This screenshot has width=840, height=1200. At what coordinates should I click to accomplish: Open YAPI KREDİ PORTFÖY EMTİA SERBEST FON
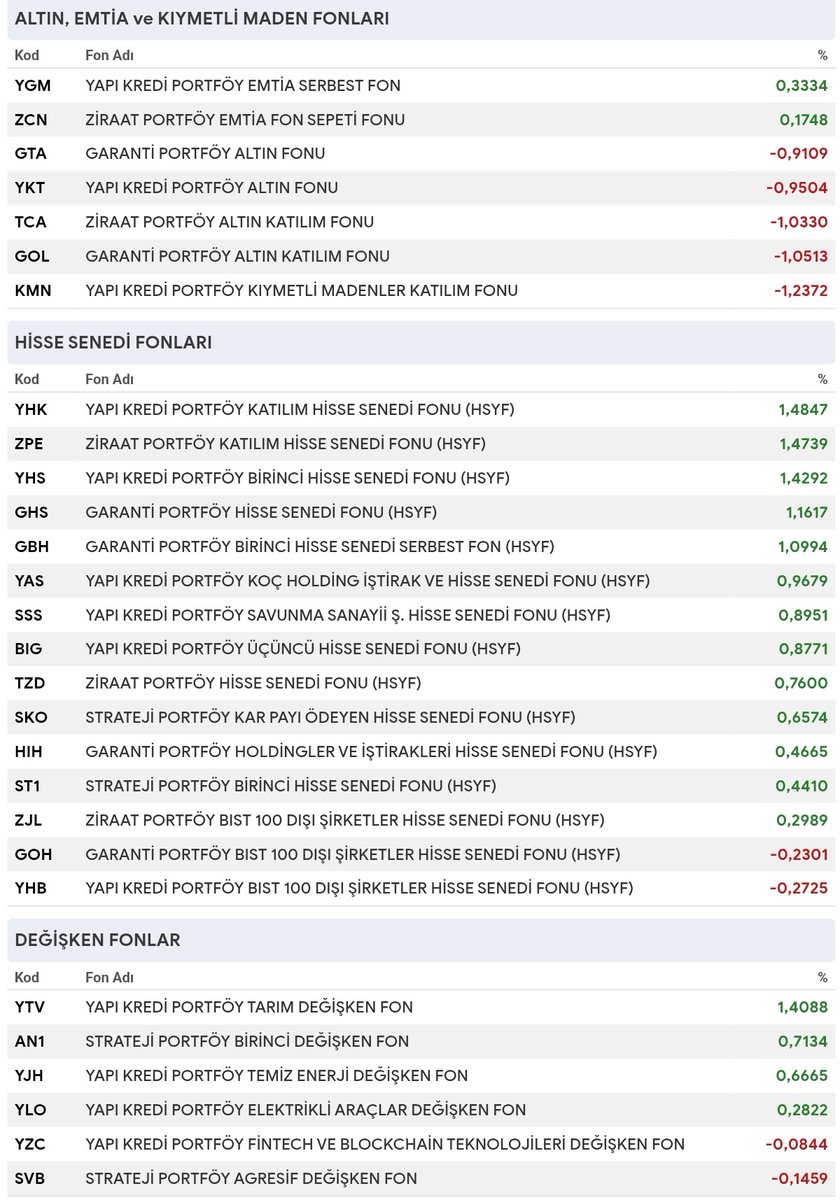243,85
